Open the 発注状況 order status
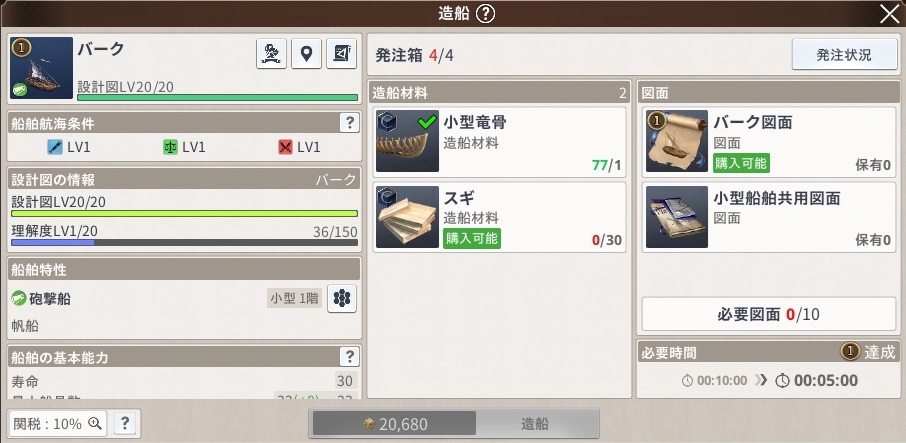This screenshot has width=906, height=443. coord(844,54)
